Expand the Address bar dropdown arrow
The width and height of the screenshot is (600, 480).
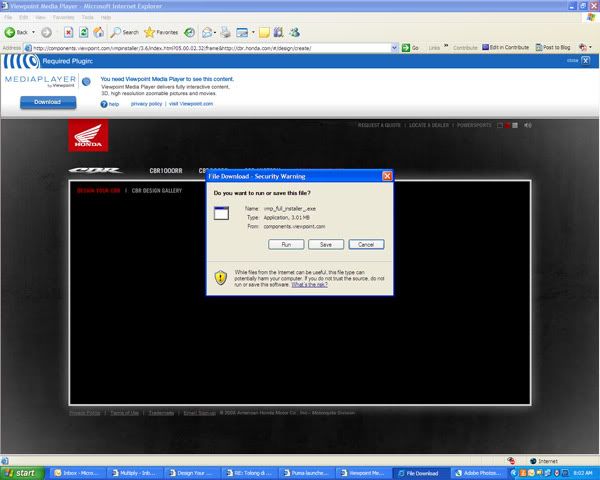pos(395,48)
